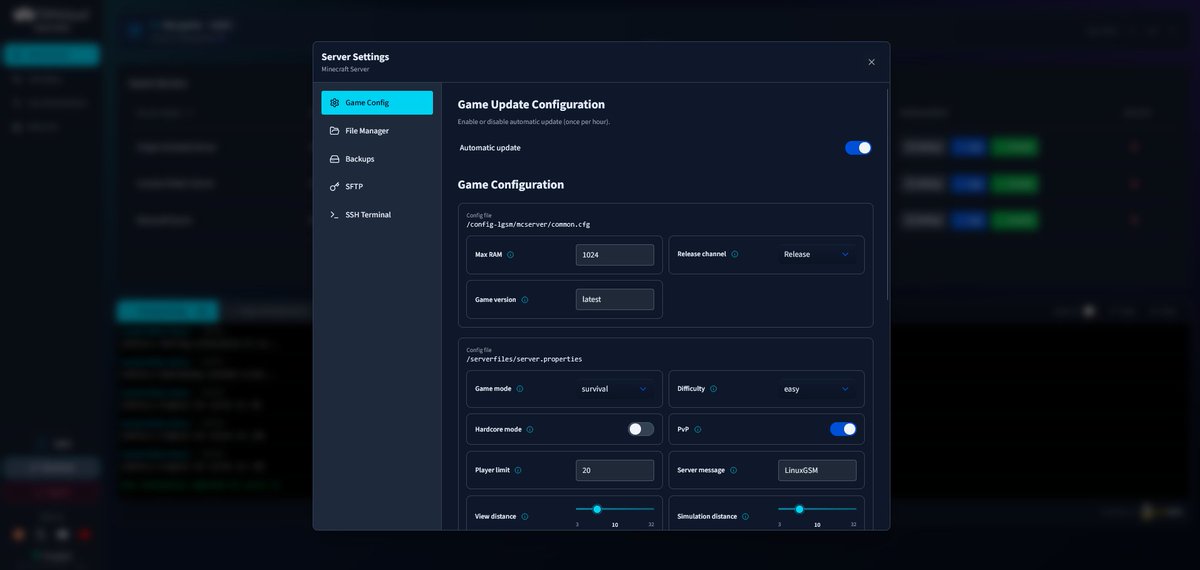Adjust the View distance slider handle
This screenshot has width=1200, height=570.
pyautogui.click(x=597, y=509)
